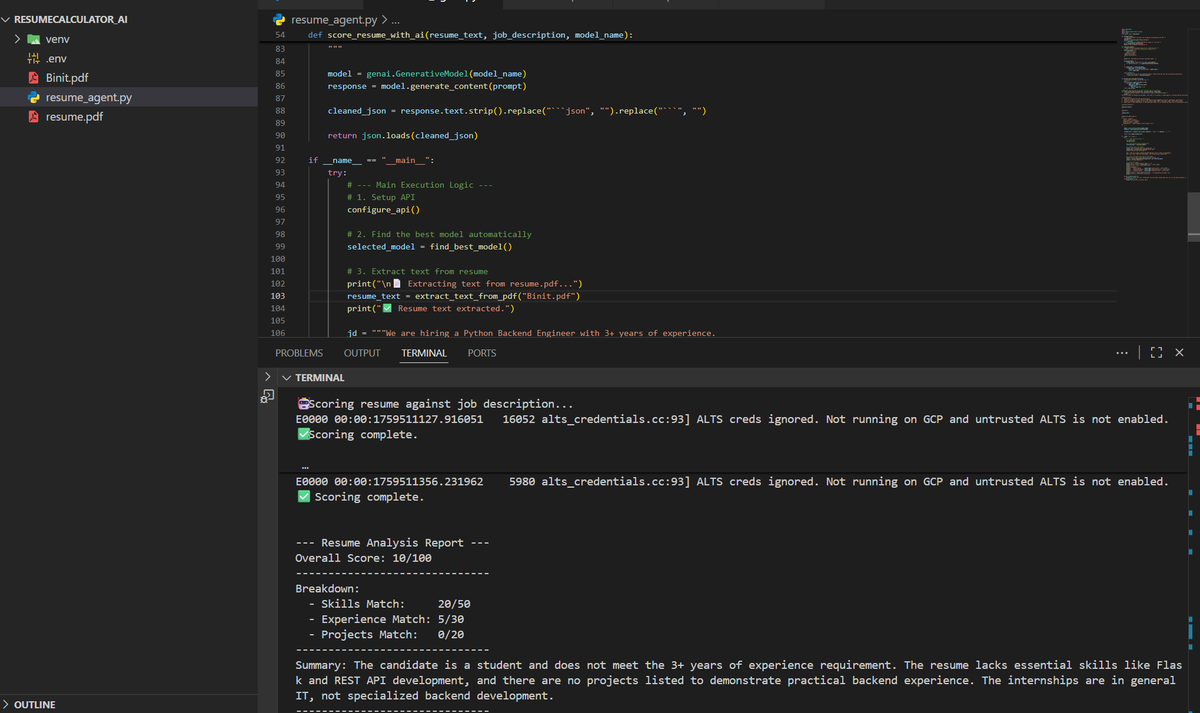Image resolution: width=1200 pixels, height=713 pixels.
Task: Click the 'Skills Match: 20/50' terminal line
Action: coord(389,604)
